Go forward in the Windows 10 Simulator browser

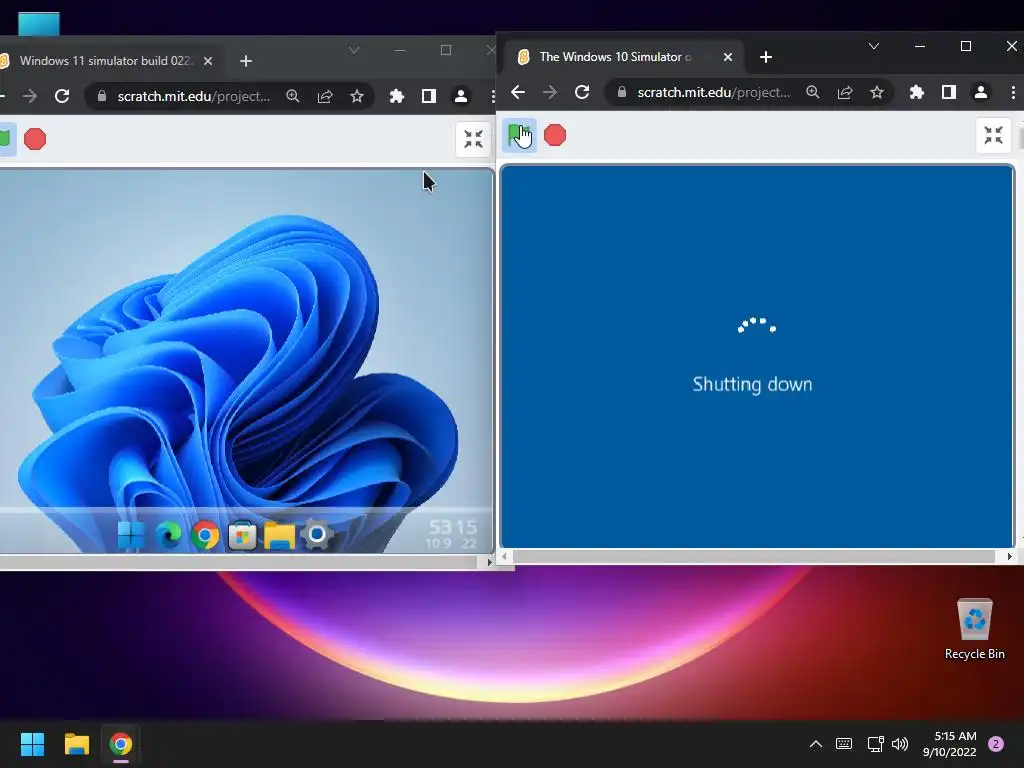tap(550, 92)
